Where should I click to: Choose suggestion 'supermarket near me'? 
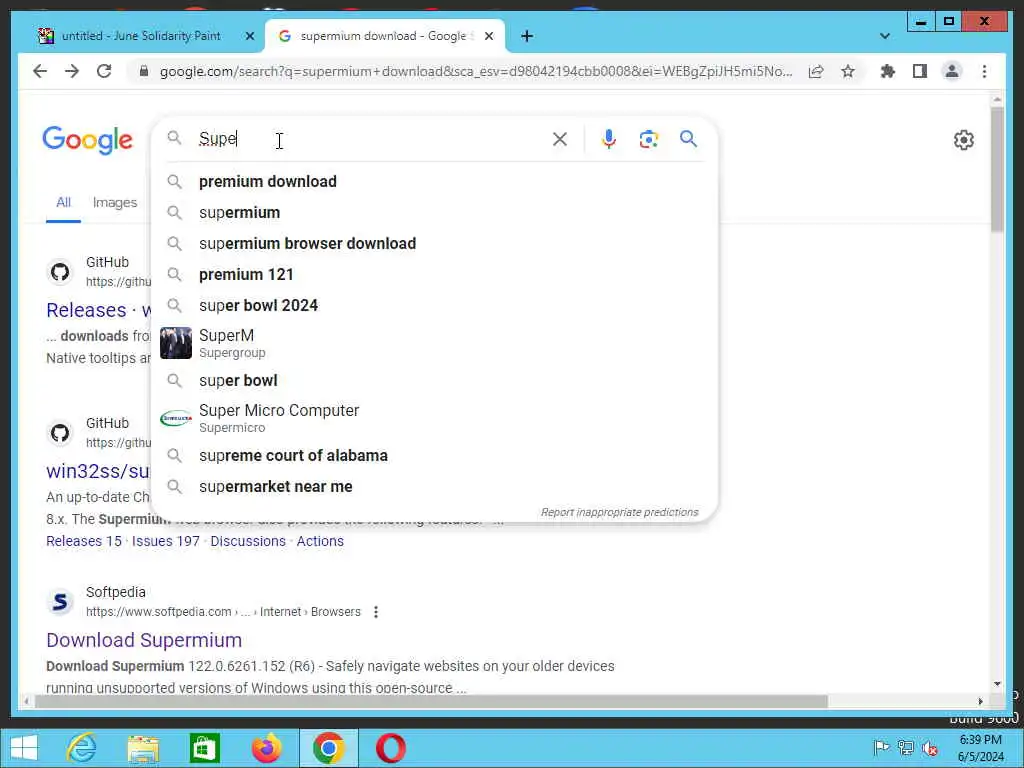point(434,487)
